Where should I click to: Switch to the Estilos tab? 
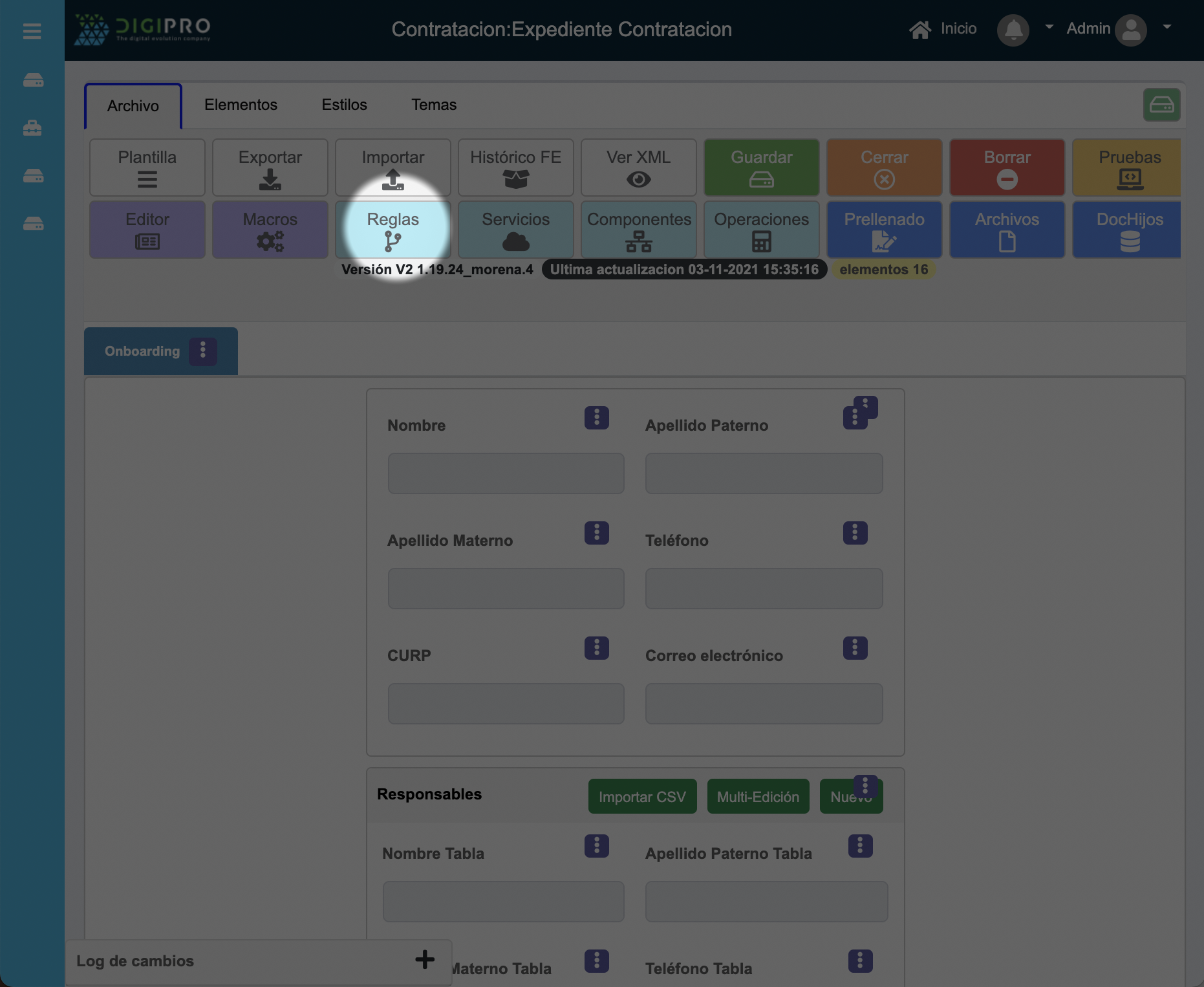coord(344,105)
